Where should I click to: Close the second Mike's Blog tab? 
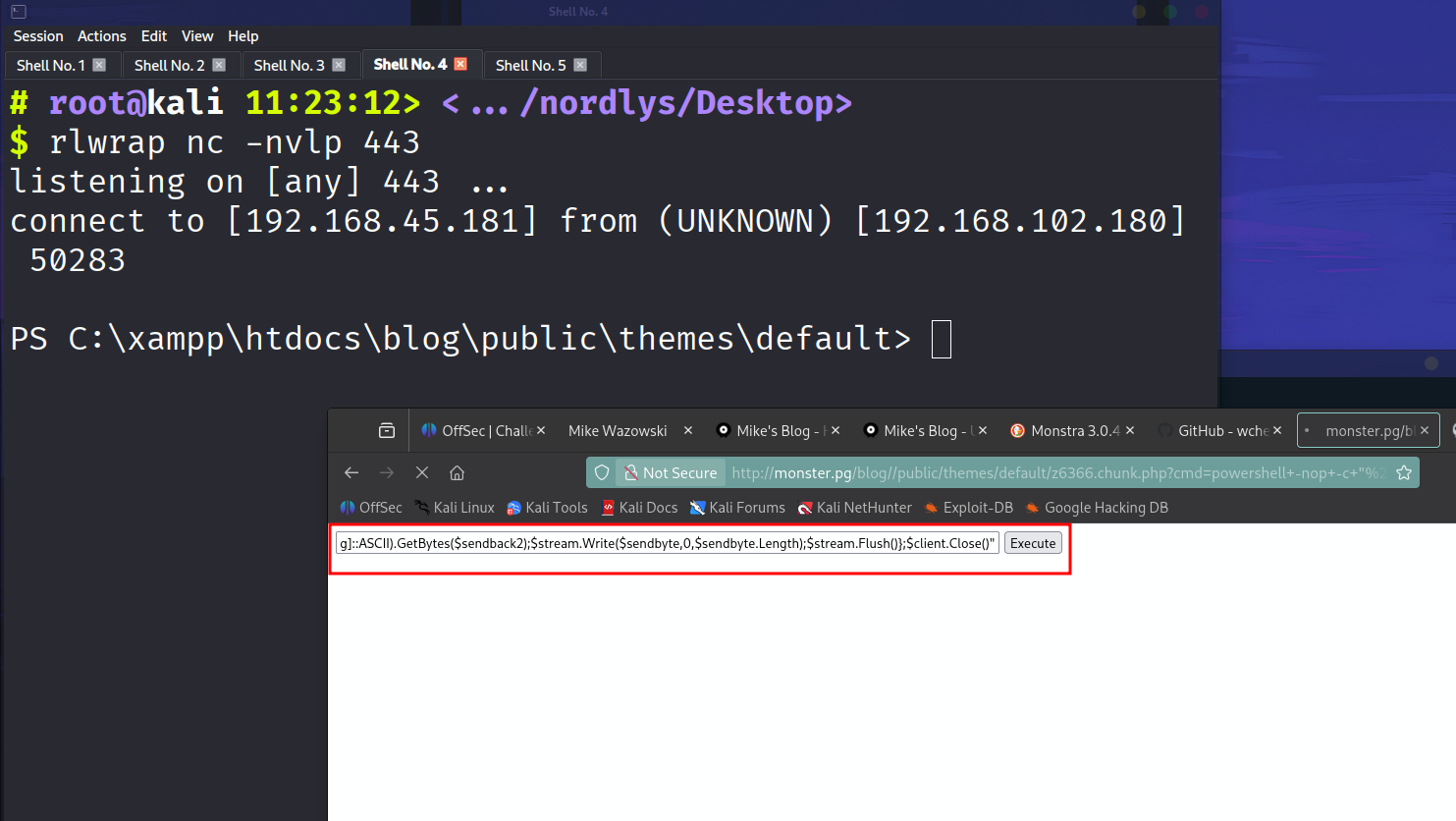click(983, 430)
